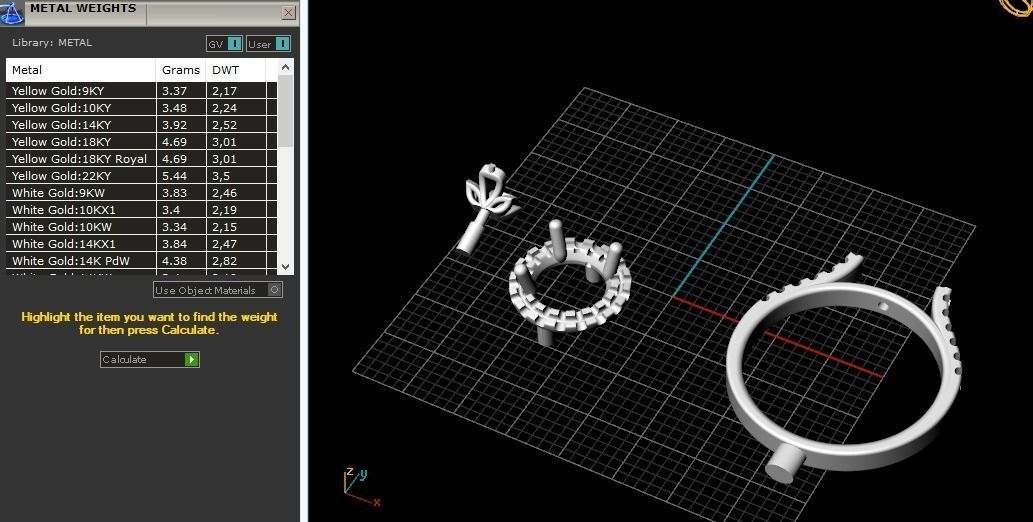Click the metal list scrollbar thumb
The height and width of the screenshot is (522, 1033).
point(285,111)
